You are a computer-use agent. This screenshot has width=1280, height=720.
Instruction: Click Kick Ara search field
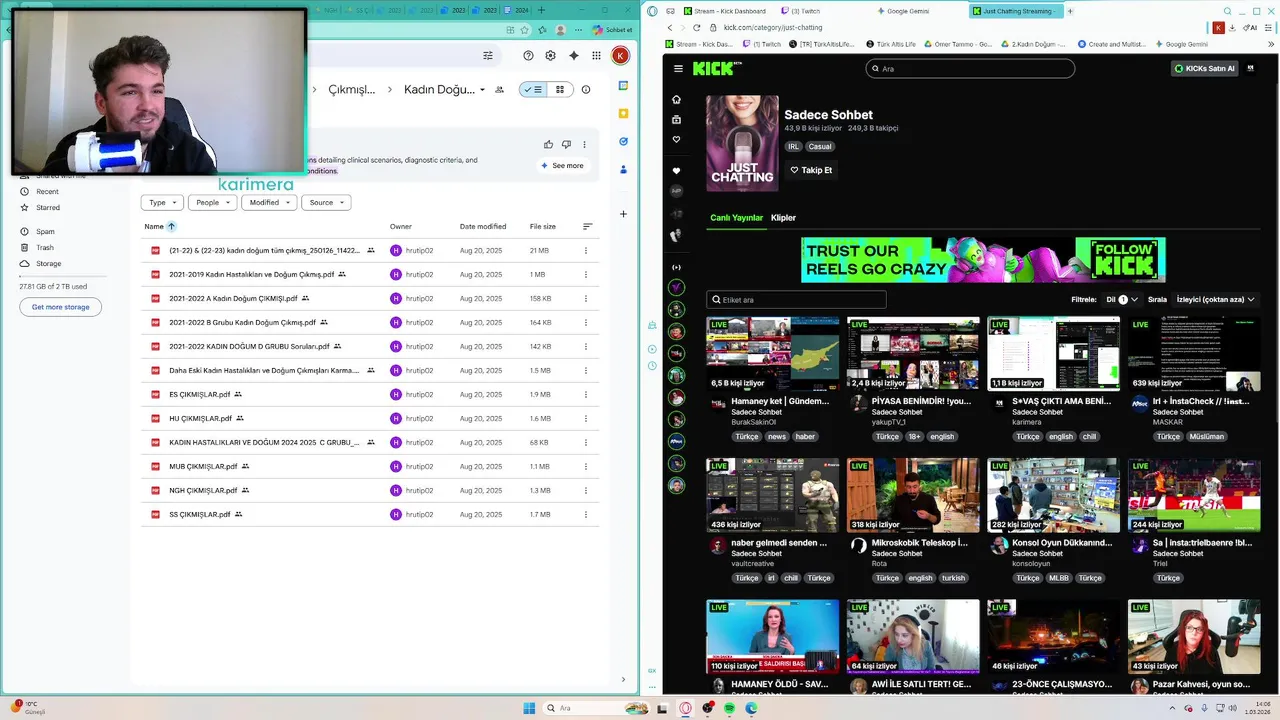pyautogui.click(x=970, y=69)
